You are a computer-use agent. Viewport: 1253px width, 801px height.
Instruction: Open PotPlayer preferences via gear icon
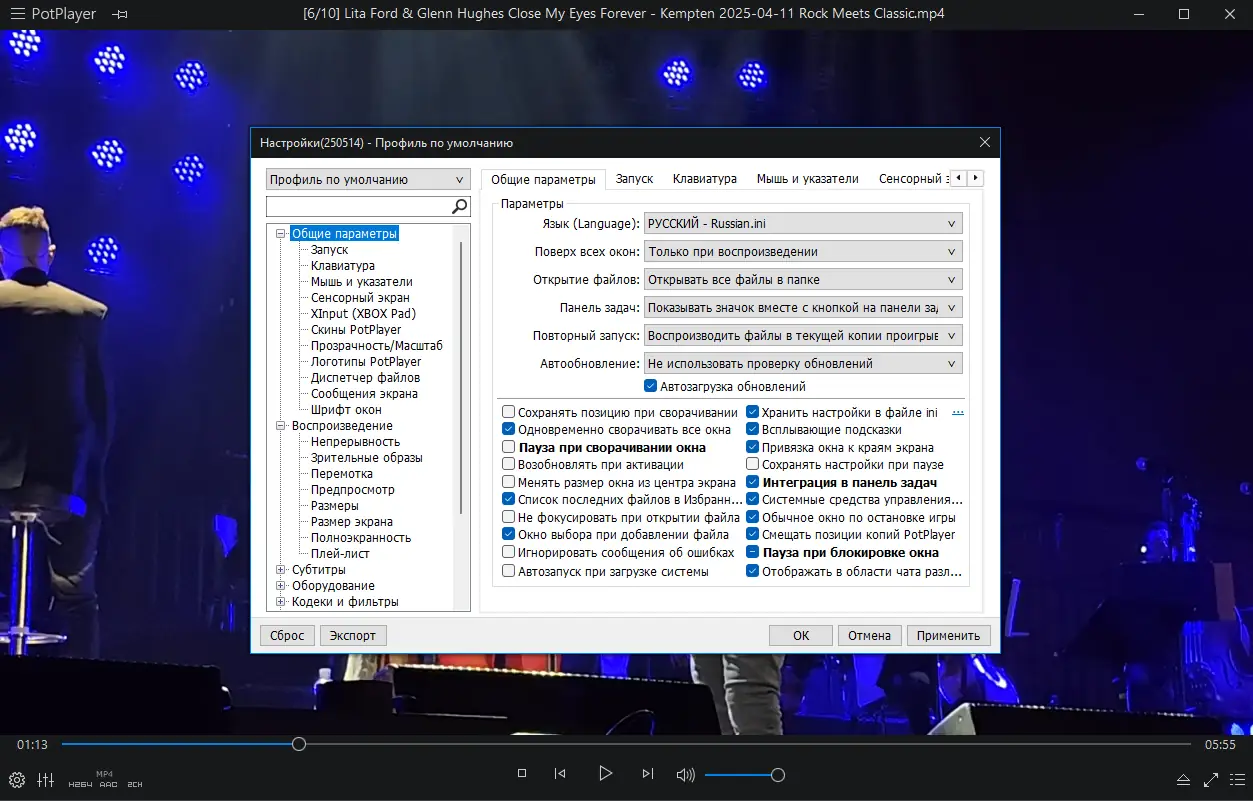click(x=16, y=779)
